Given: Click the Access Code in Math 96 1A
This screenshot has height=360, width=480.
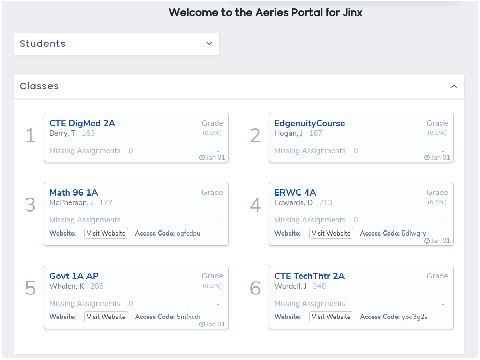Looking at the screenshot, I should pyautogui.click(x=167, y=233).
